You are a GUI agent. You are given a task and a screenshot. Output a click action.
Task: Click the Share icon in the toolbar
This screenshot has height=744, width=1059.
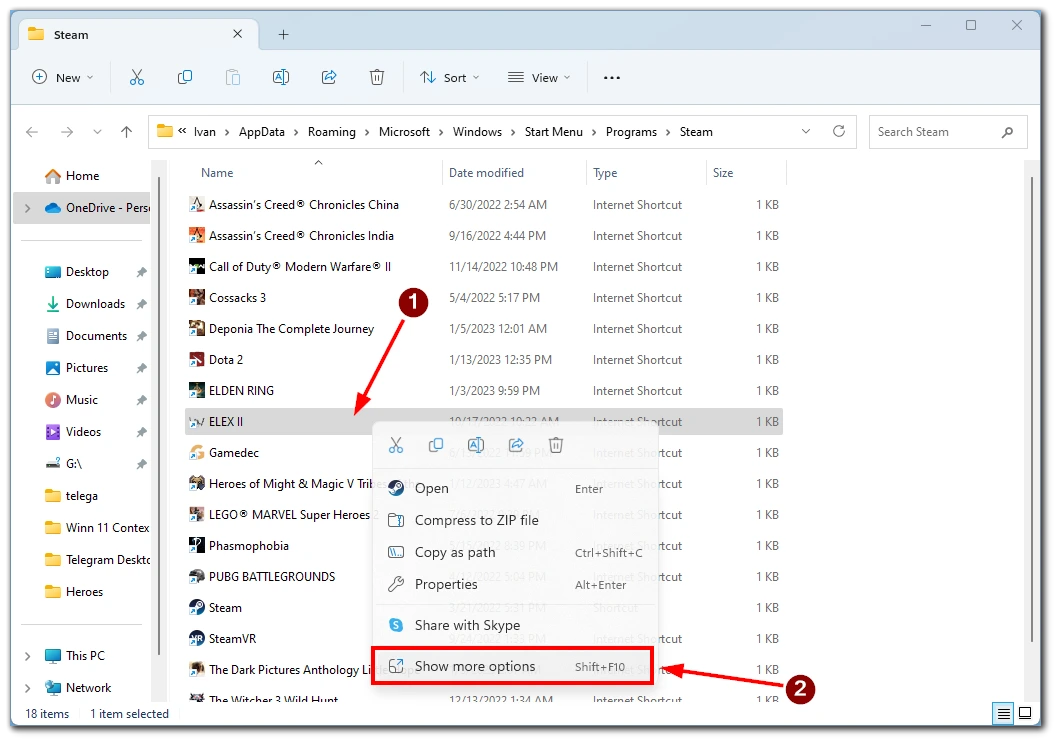(329, 78)
